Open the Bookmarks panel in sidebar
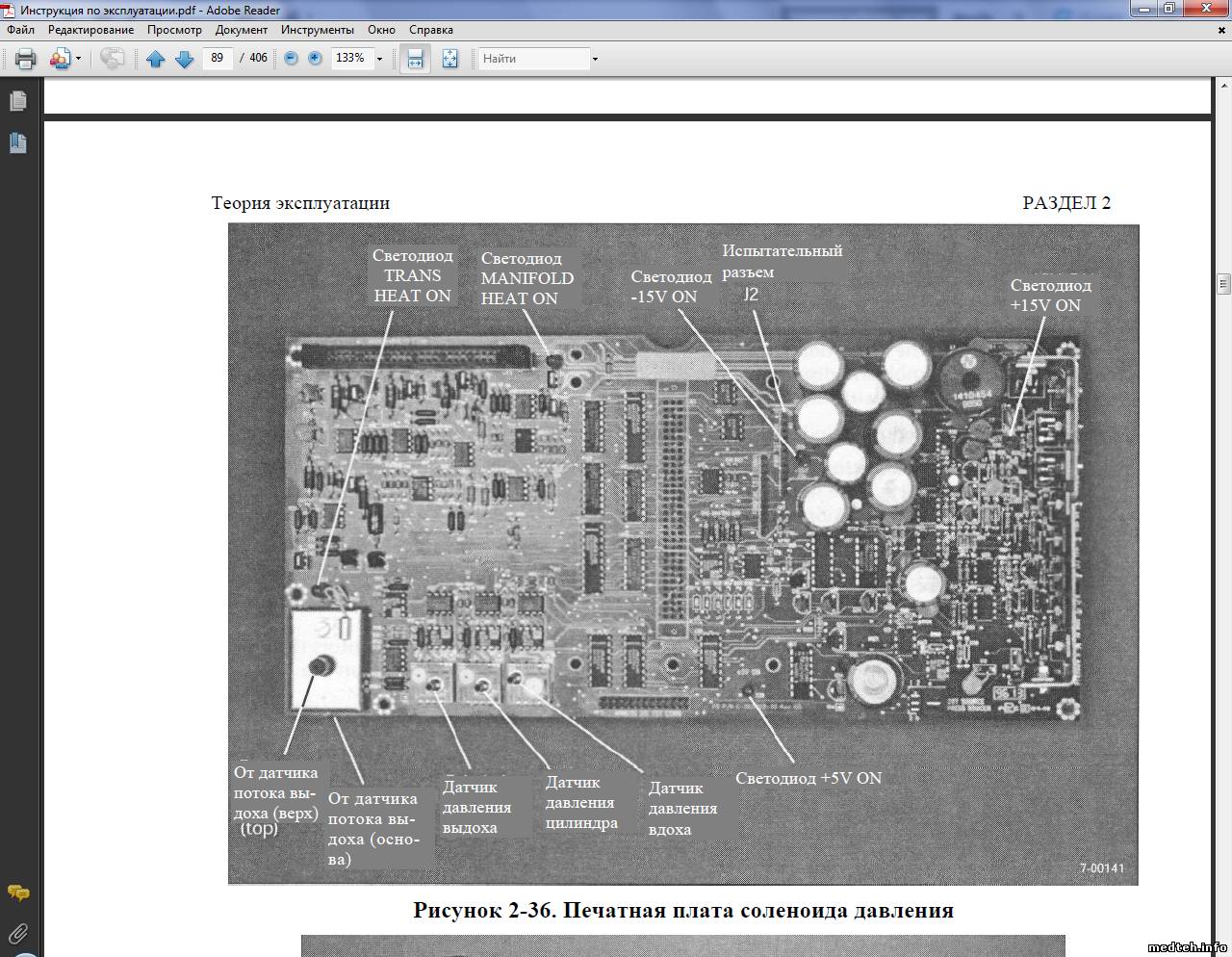The width and height of the screenshot is (1232, 957). tap(17, 143)
